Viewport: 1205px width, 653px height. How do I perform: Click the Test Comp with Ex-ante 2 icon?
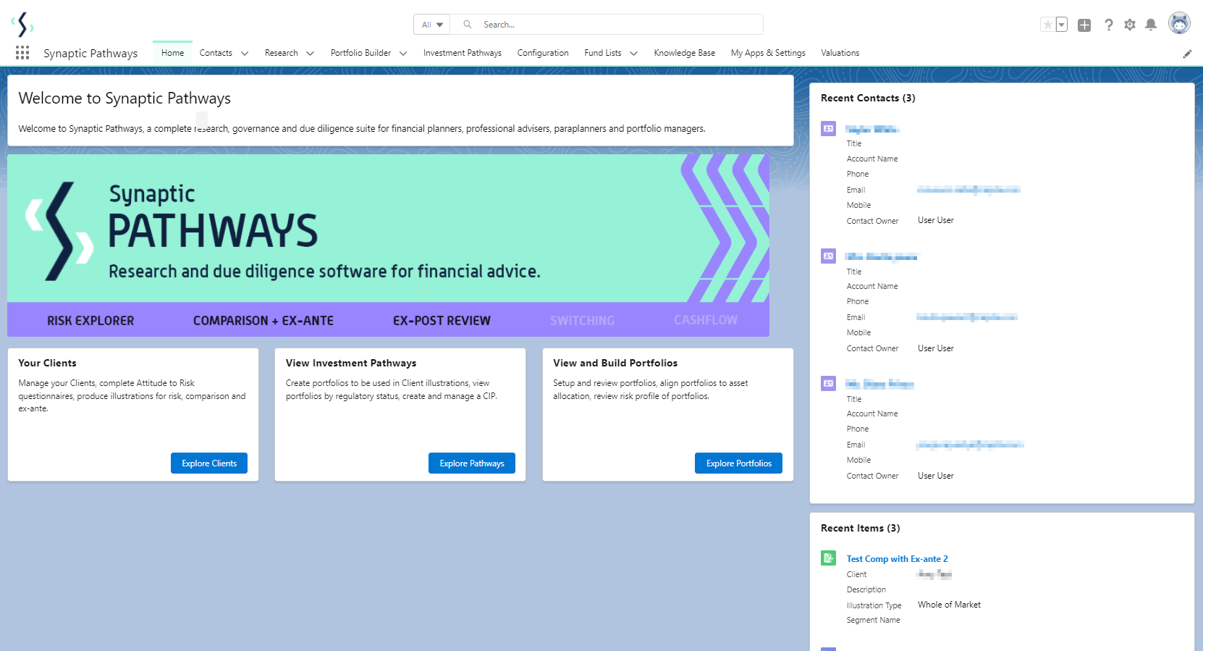pyautogui.click(x=828, y=558)
